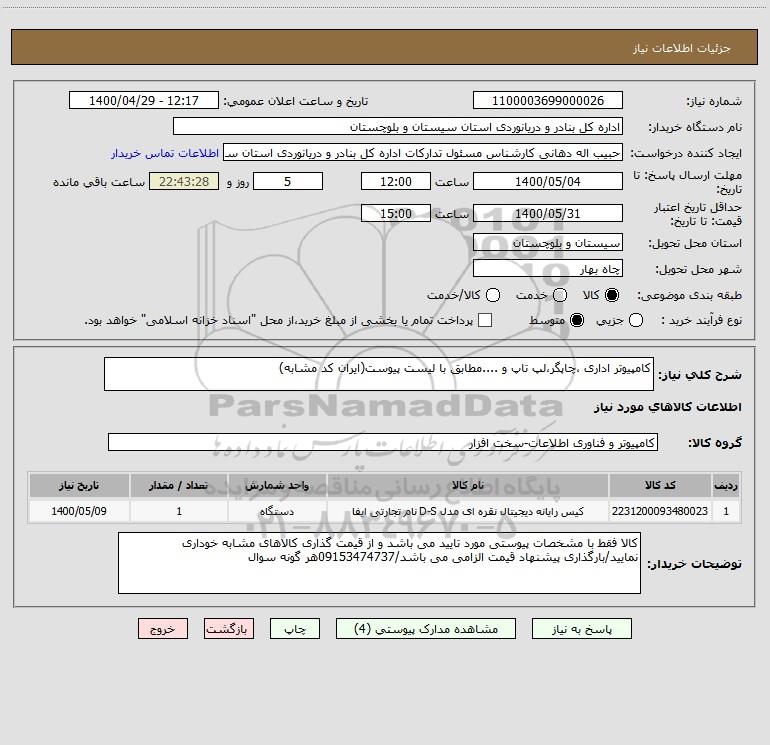Click buyer organization name field
The width and height of the screenshot is (770, 745).
[x=398, y=127]
